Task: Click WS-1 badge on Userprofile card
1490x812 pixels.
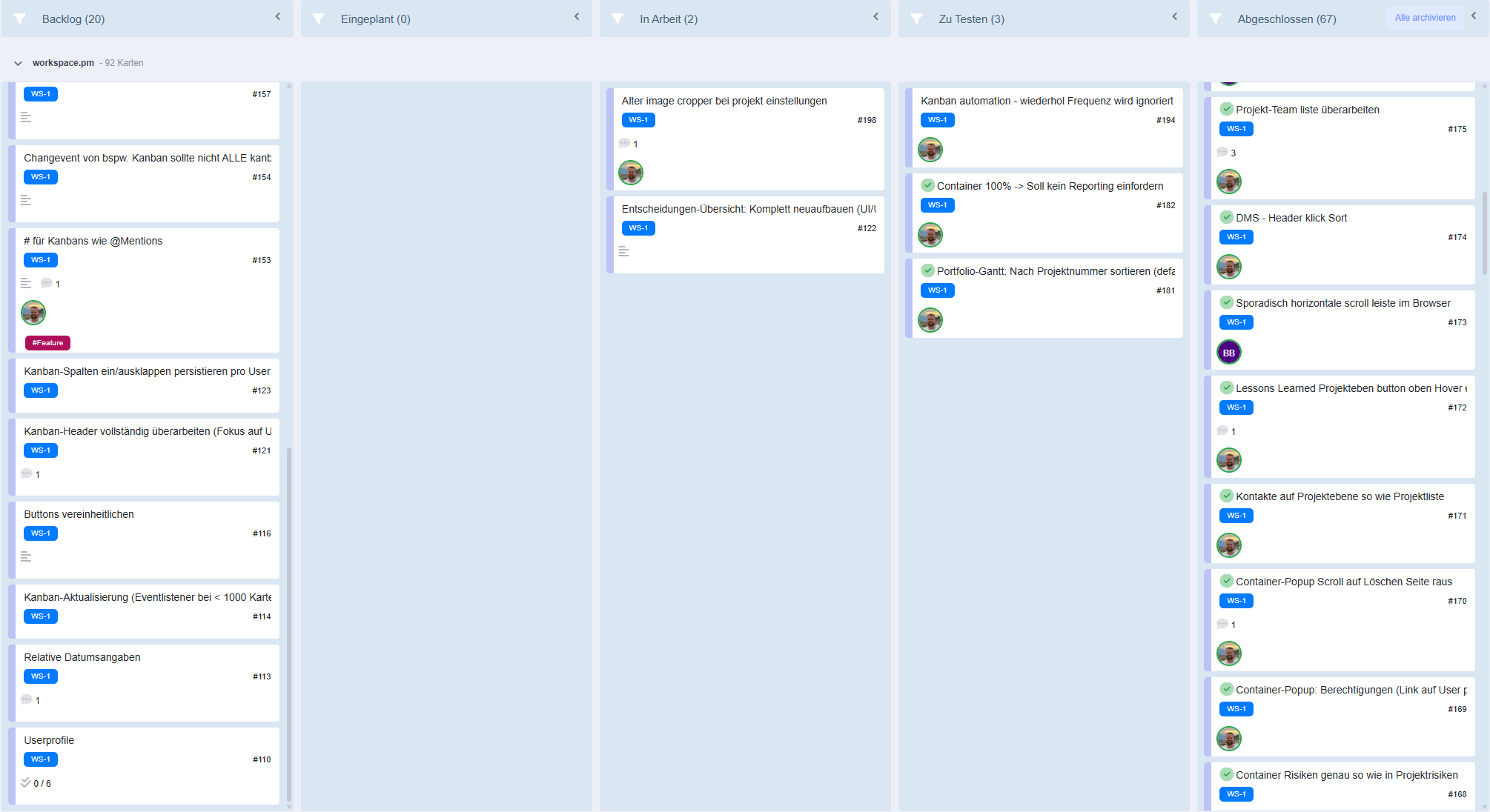Action: click(x=41, y=759)
